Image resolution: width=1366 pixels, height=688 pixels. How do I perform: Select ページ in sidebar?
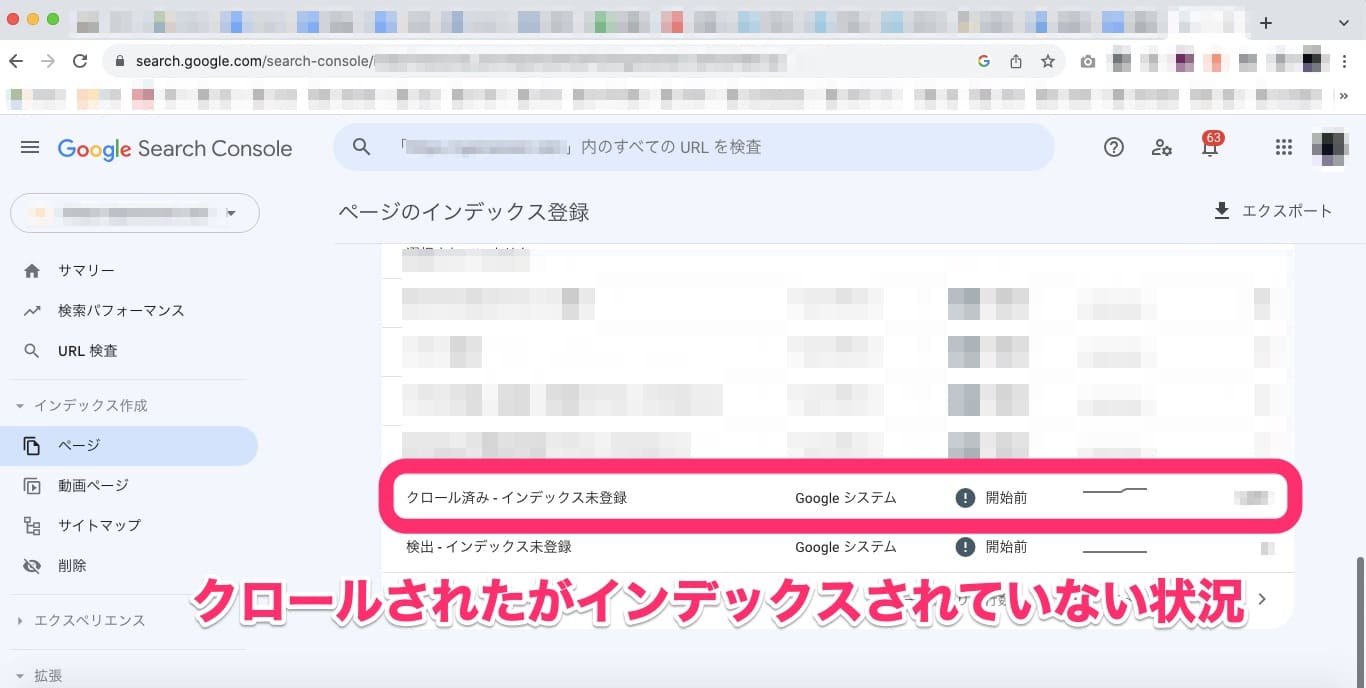[x=129, y=445]
